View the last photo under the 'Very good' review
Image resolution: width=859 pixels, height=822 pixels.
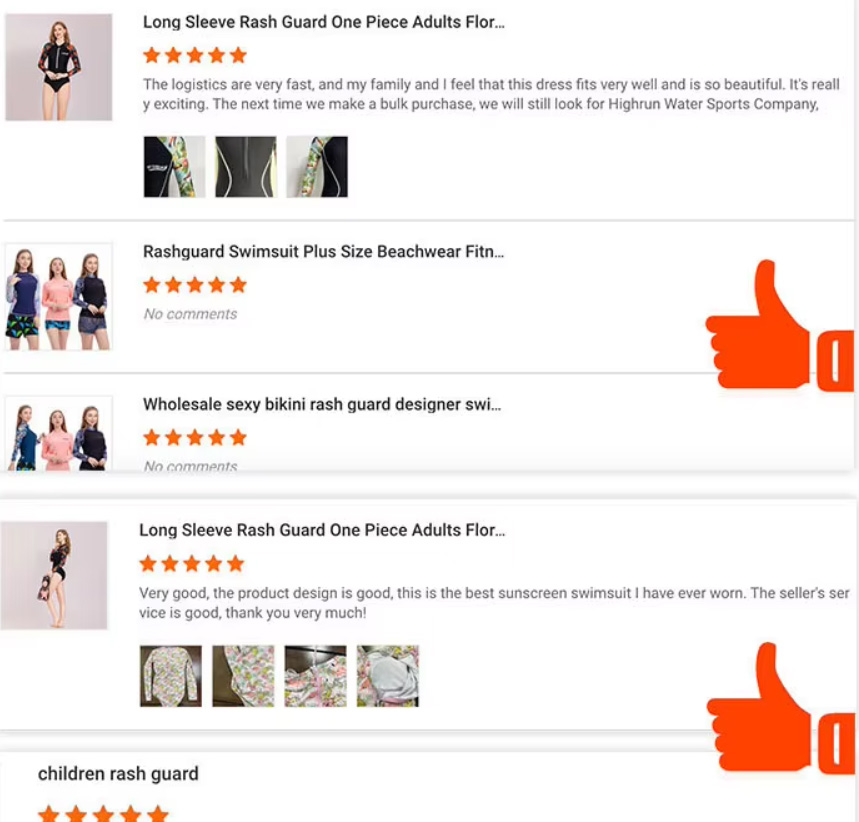coord(388,676)
